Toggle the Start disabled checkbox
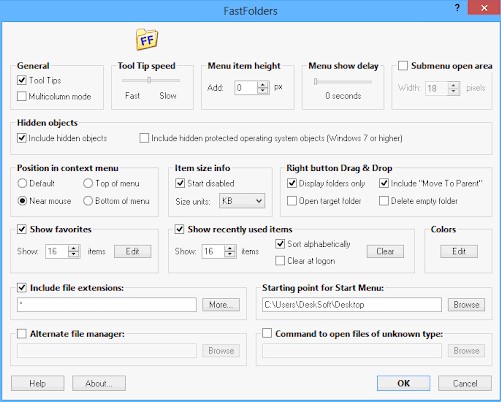This screenshot has width=501, height=402. 180,183
